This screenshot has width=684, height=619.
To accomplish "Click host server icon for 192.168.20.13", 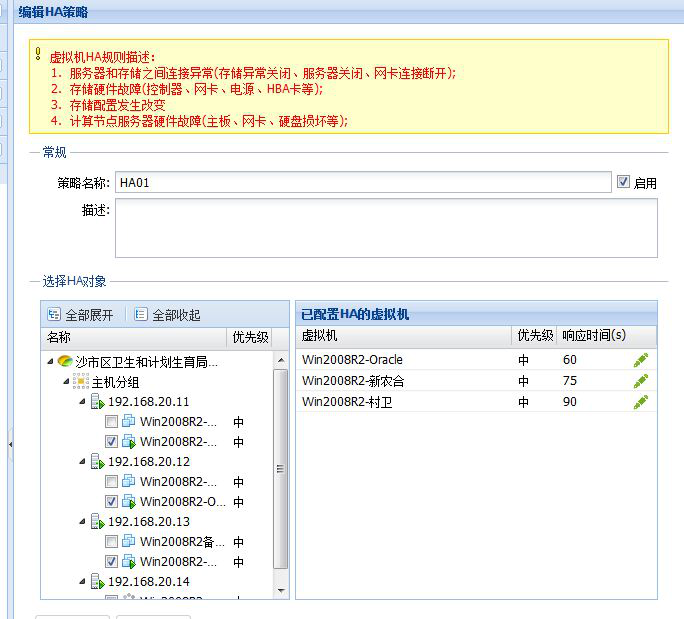I will pyautogui.click(x=97, y=522).
